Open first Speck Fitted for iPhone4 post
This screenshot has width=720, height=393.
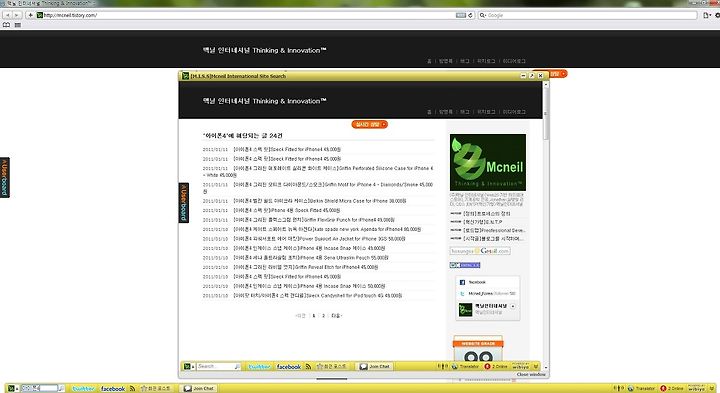point(287,149)
